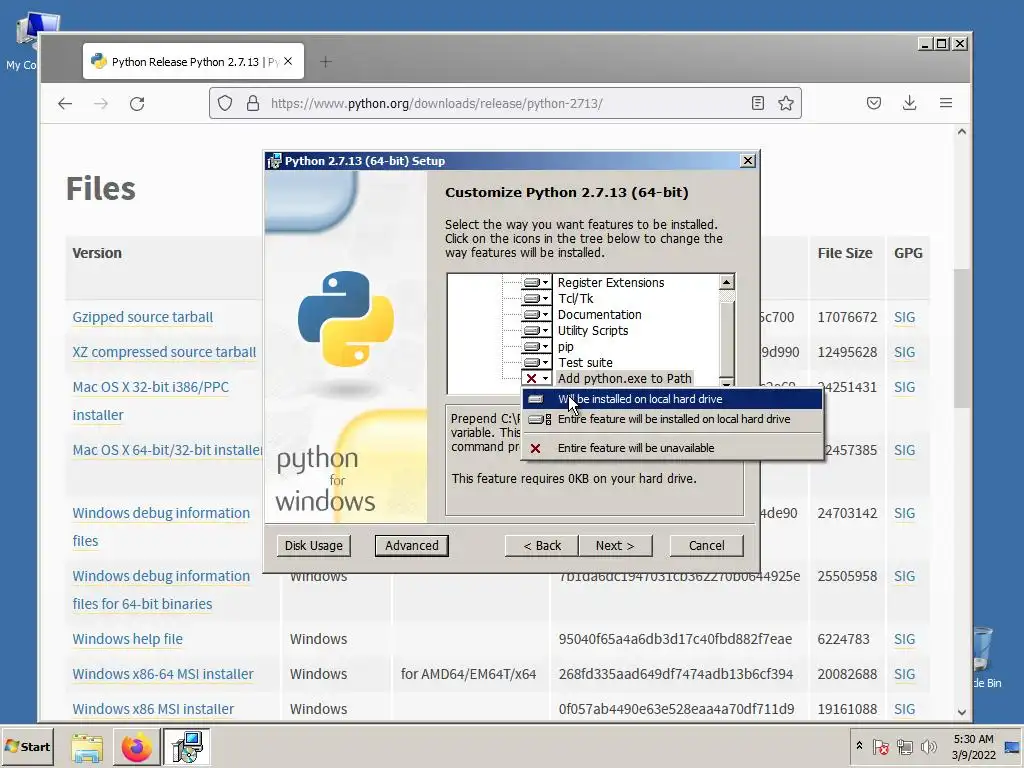
Task: Choose 'Will be installed on local hard drive'
Action: (672, 399)
